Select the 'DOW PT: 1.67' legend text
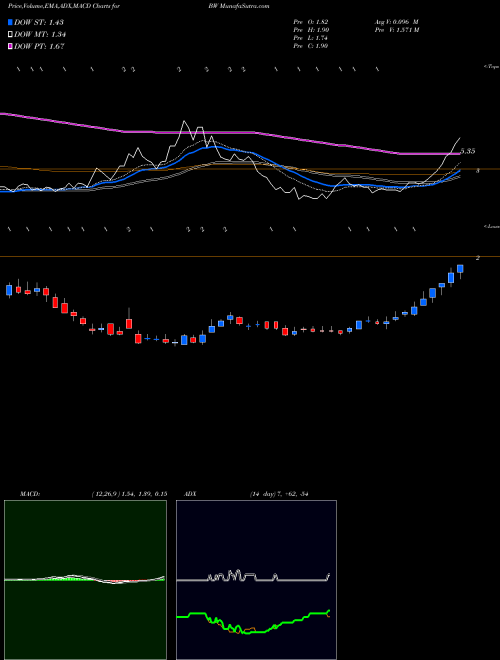500x660 pixels. (x=39, y=46)
